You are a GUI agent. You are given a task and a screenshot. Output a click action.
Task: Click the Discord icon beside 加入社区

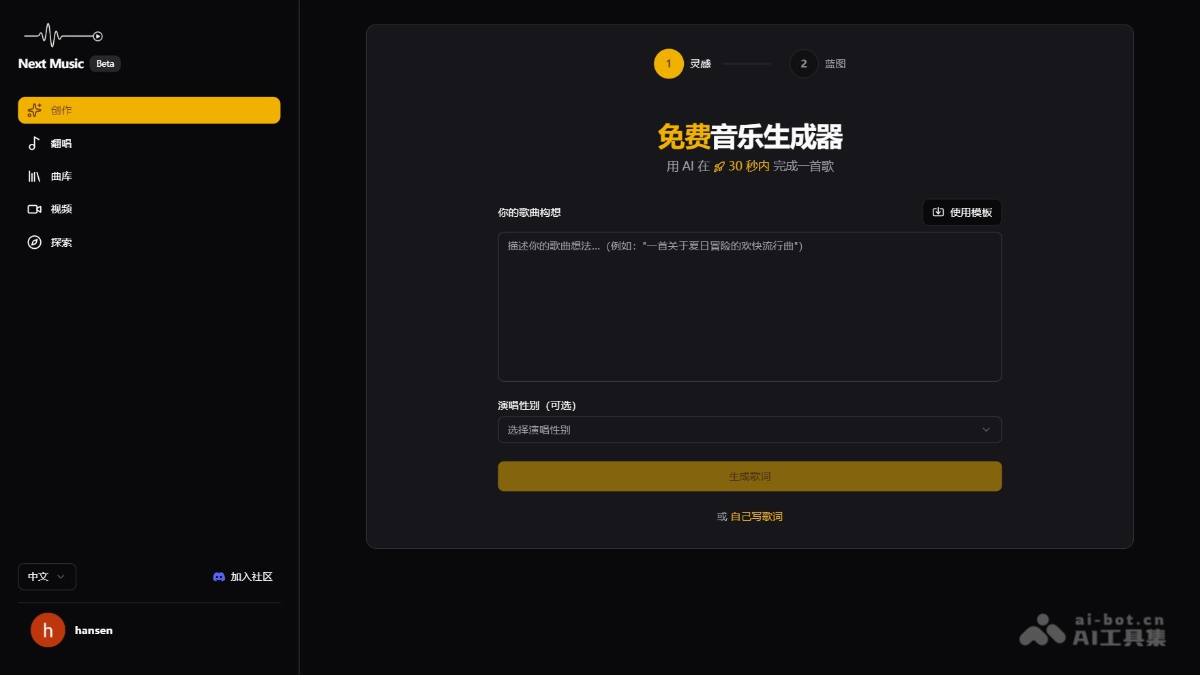point(218,576)
